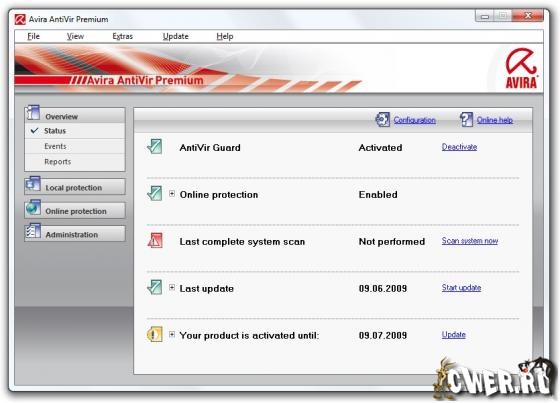The image size is (560, 403).
Task: Click the Overview section icon
Action: [32, 113]
